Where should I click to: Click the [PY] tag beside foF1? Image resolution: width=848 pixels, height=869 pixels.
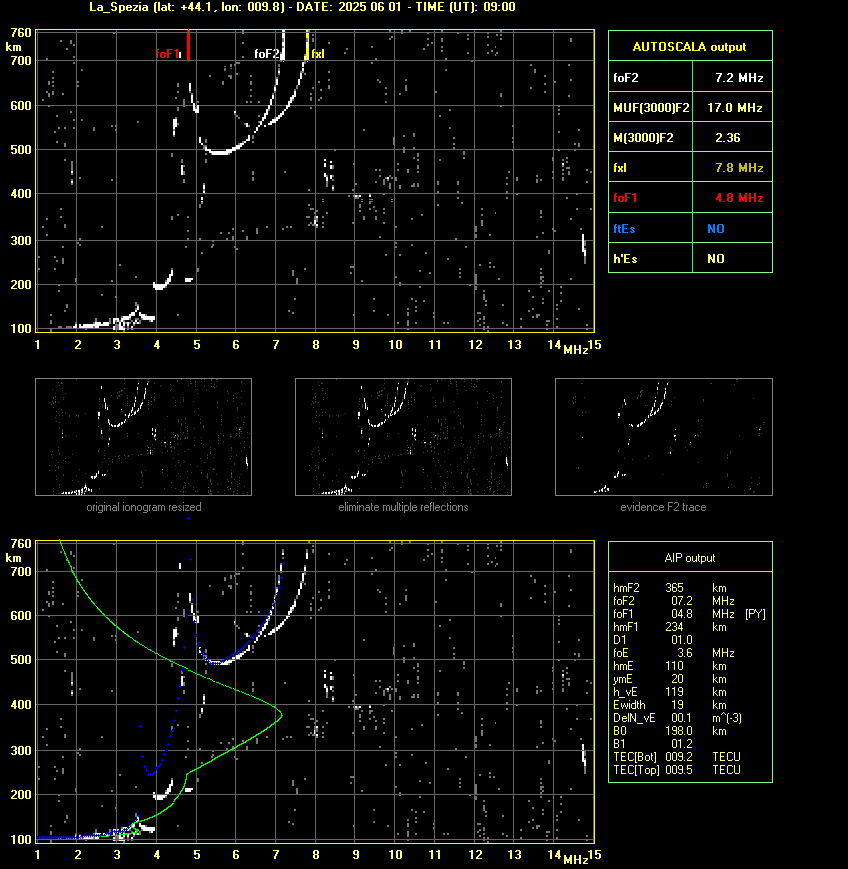click(x=755, y=614)
